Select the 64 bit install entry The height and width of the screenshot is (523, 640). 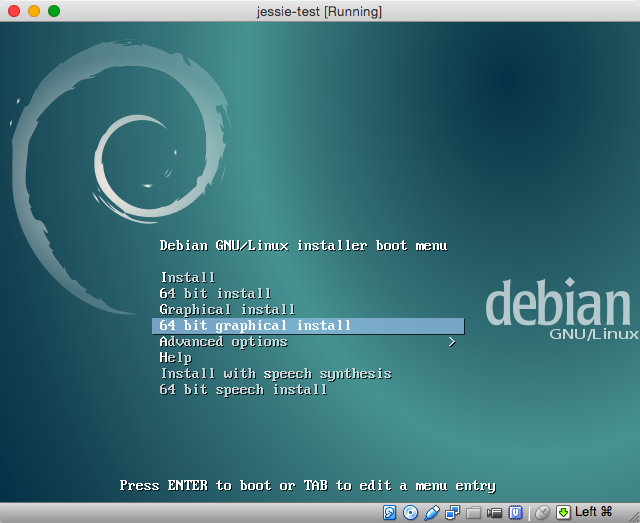pos(308,294)
